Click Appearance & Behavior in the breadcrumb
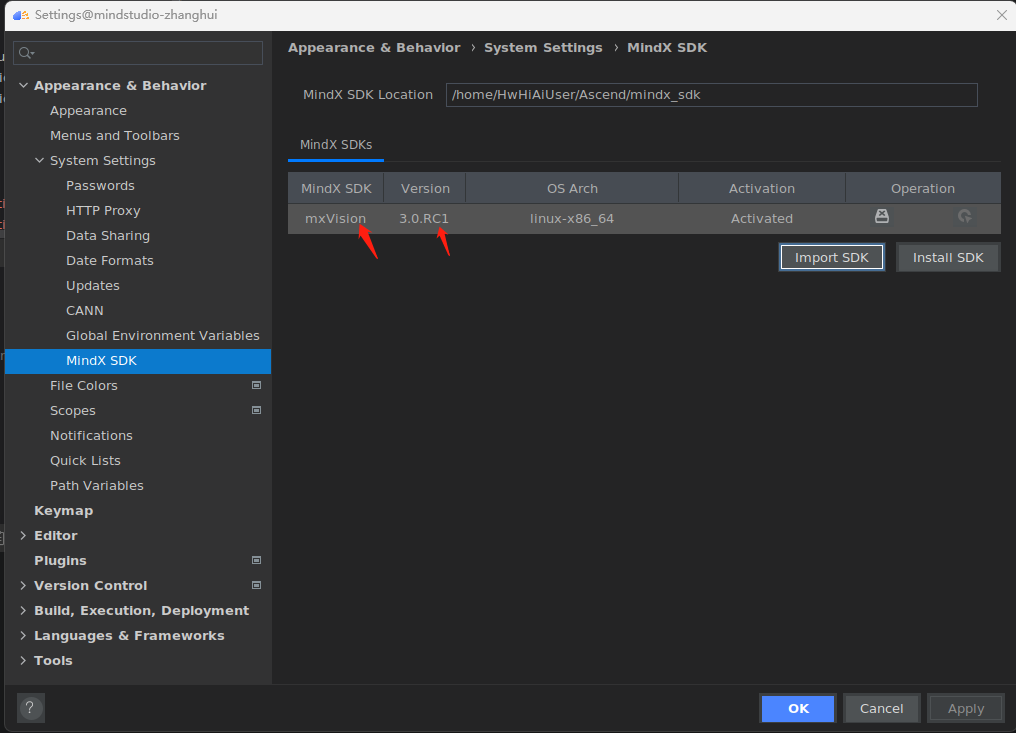Viewport: 1016px width, 733px height. pos(374,48)
